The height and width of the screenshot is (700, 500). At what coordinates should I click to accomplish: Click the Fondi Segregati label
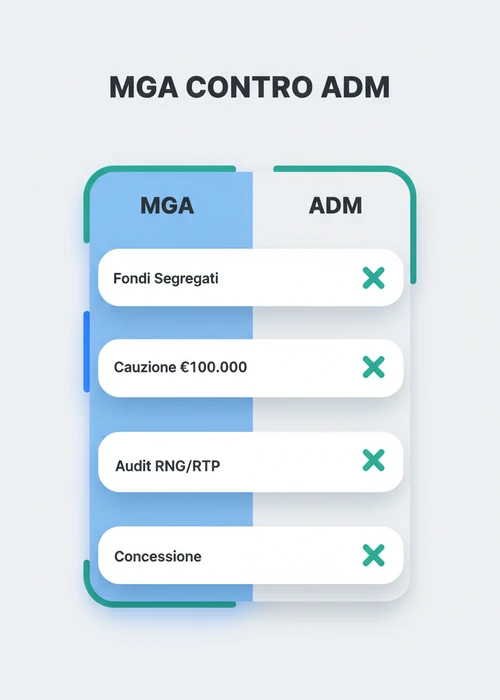(166, 279)
